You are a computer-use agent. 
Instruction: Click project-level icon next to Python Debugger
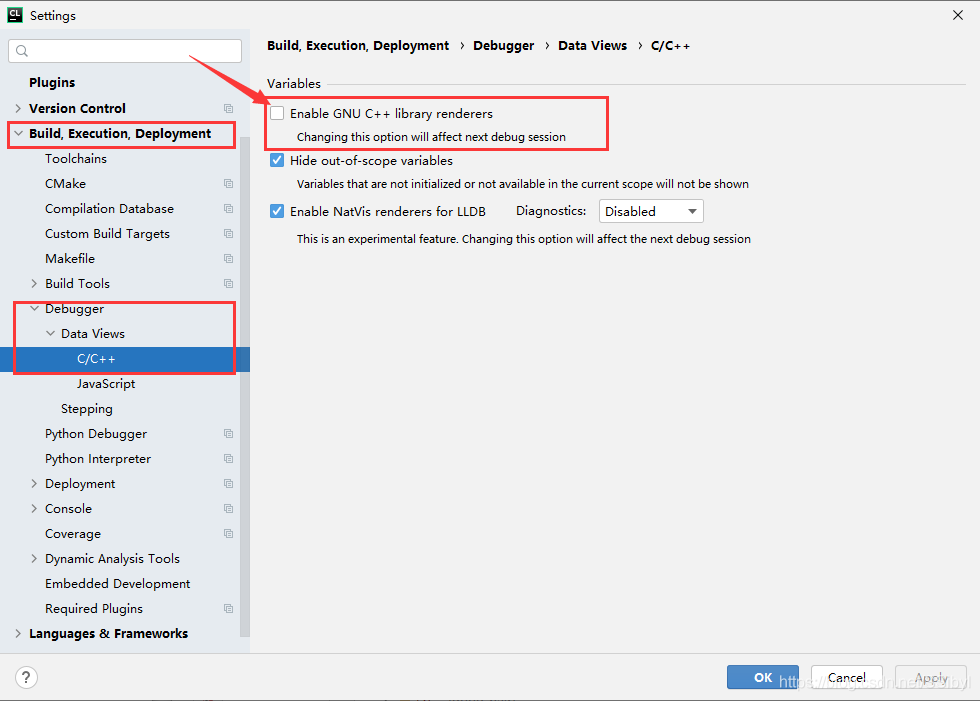pyautogui.click(x=229, y=434)
